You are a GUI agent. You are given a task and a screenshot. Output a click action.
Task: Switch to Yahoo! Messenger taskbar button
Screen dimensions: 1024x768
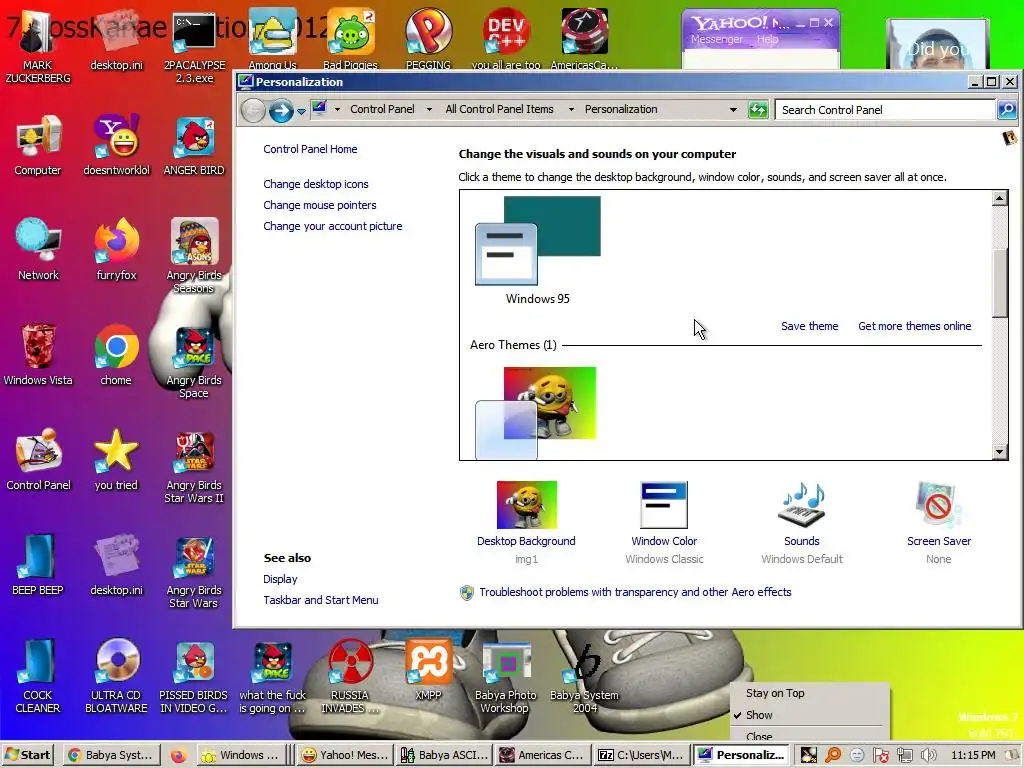point(345,755)
